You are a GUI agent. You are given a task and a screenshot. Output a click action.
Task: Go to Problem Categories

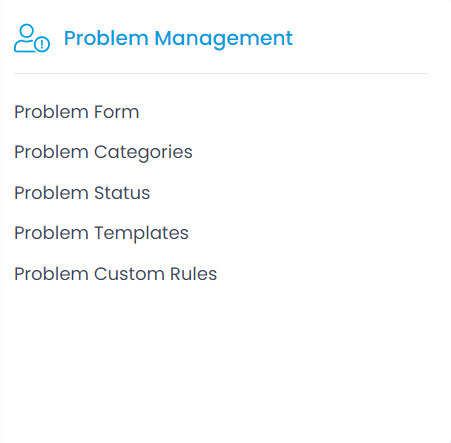(103, 153)
